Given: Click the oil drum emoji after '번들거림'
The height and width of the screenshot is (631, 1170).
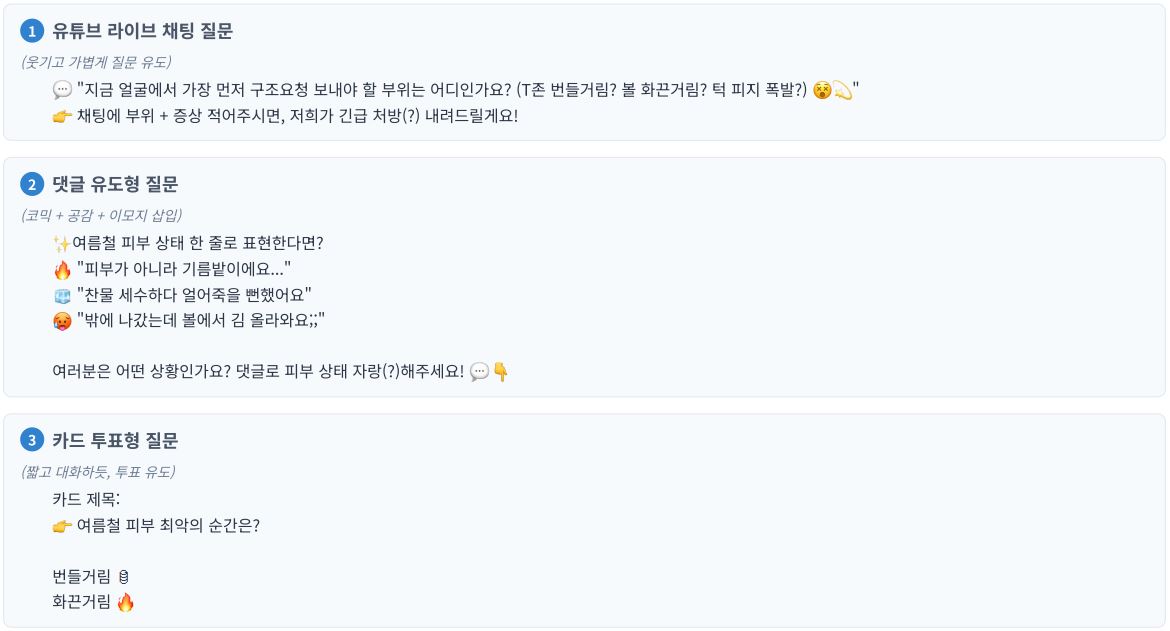Looking at the screenshot, I should point(124,577).
